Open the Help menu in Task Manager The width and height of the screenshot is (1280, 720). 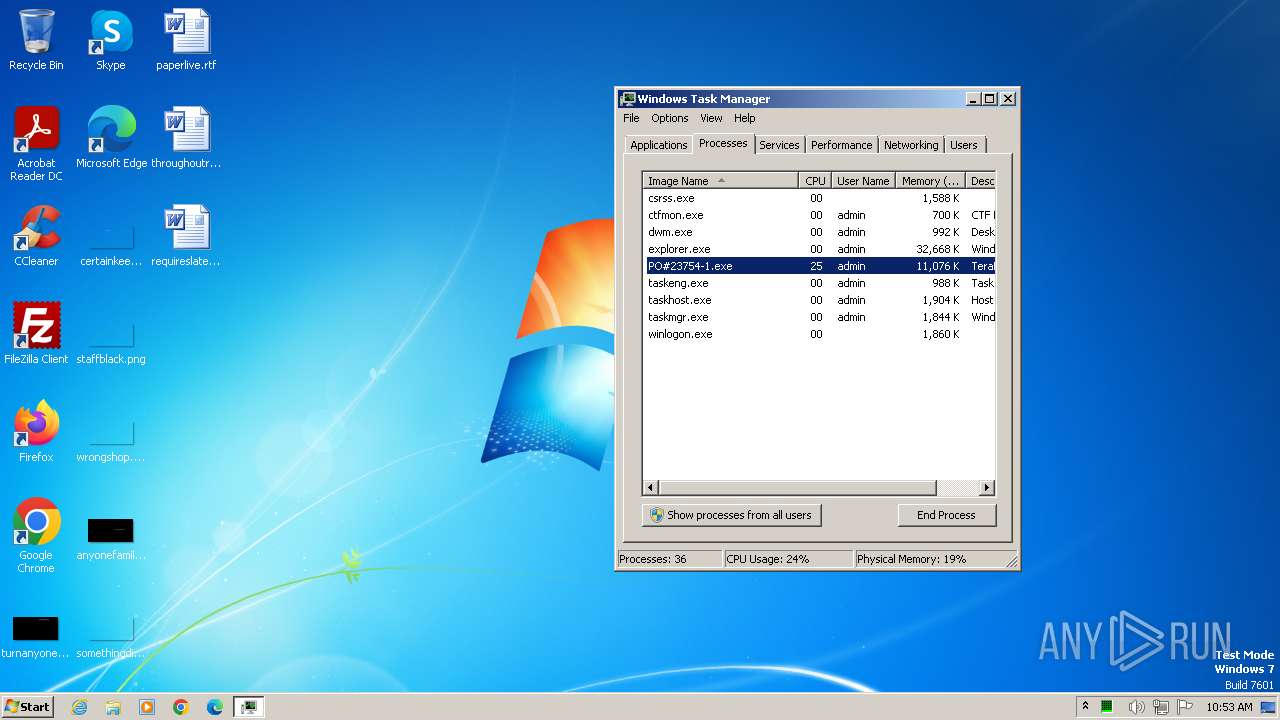click(745, 118)
